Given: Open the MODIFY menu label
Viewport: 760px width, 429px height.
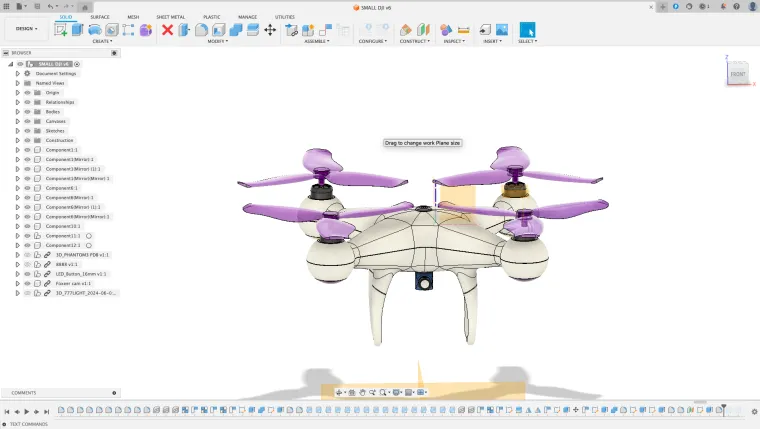Looking at the screenshot, I should [x=217, y=42].
